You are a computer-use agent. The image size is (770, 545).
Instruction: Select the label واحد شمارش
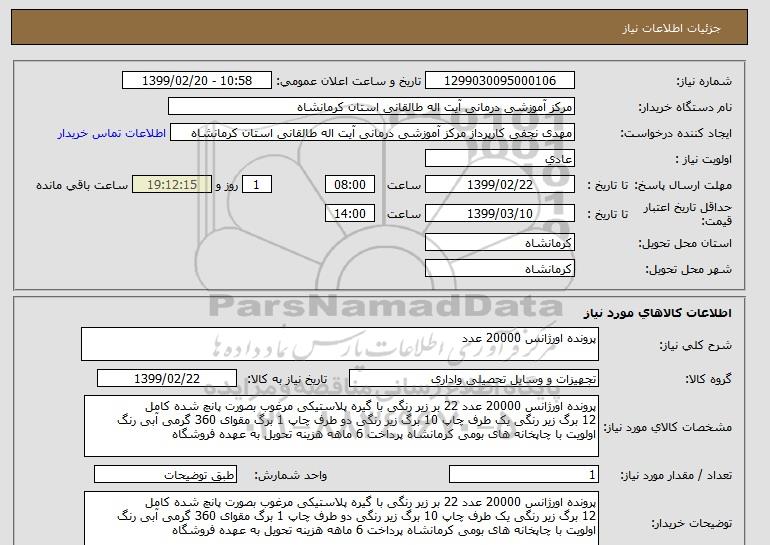click(291, 475)
